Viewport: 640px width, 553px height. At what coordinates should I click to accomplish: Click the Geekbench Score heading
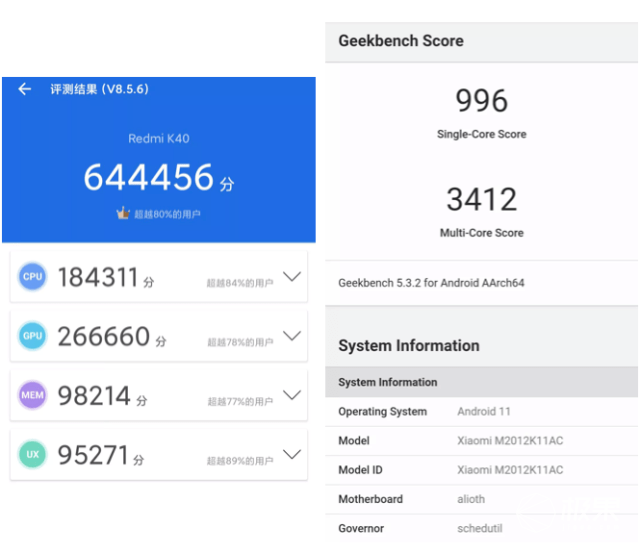pos(401,41)
